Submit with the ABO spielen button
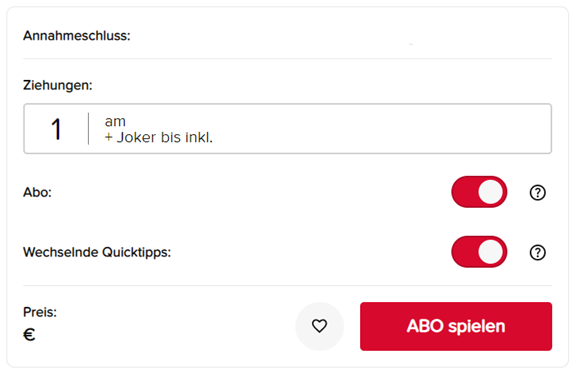The height and width of the screenshot is (374, 577). click(x=456, y=326)
